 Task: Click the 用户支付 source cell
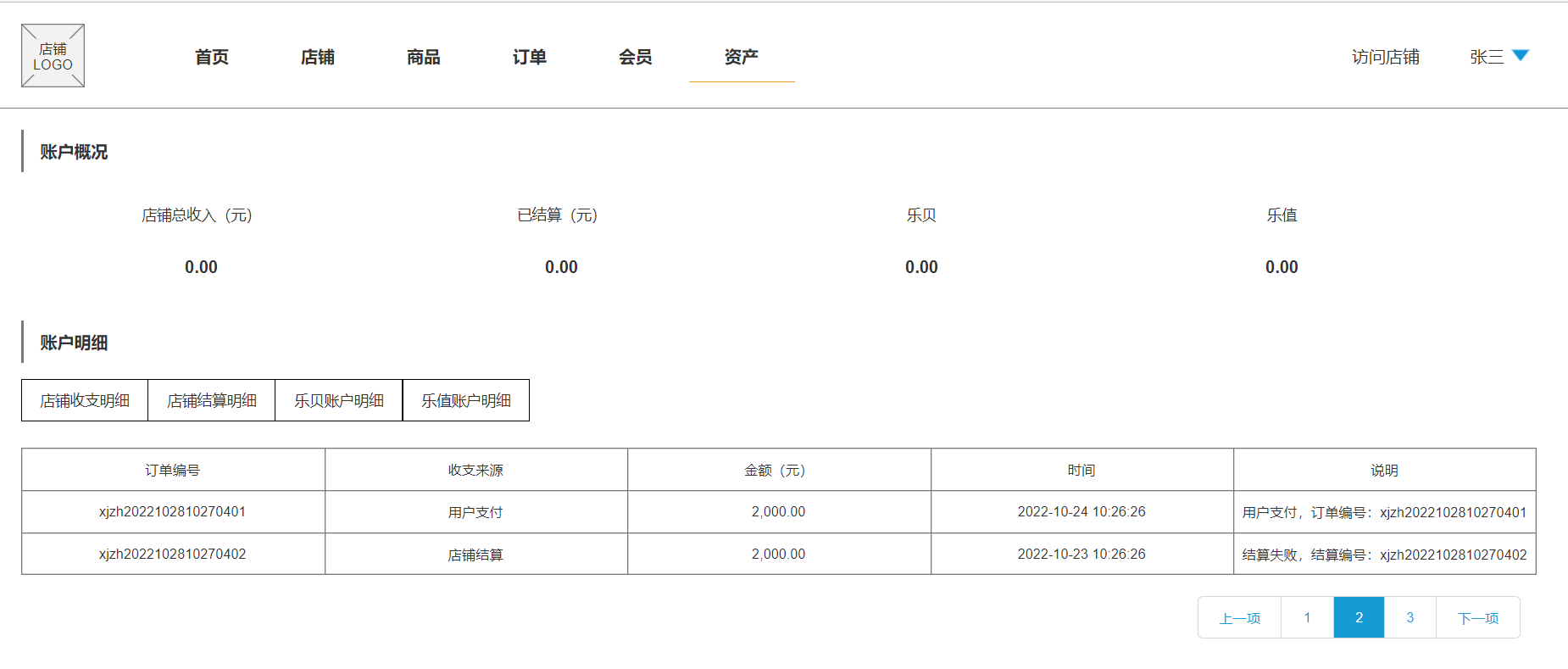point(475,512)
